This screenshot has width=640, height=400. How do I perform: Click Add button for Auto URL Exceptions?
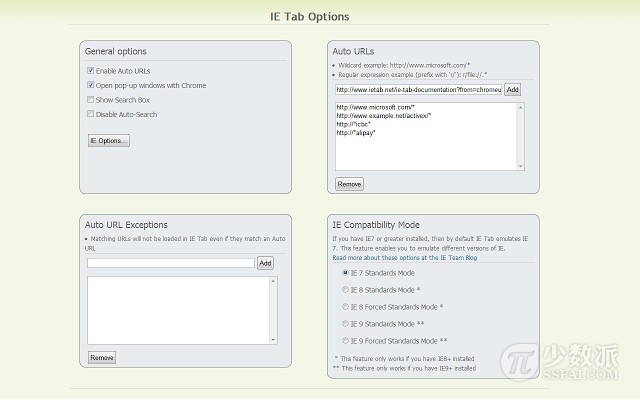[265, 263]
